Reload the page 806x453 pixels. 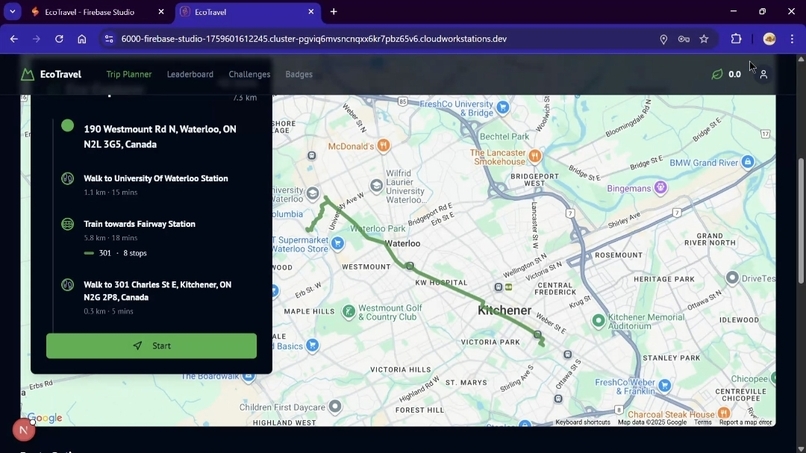59,39
